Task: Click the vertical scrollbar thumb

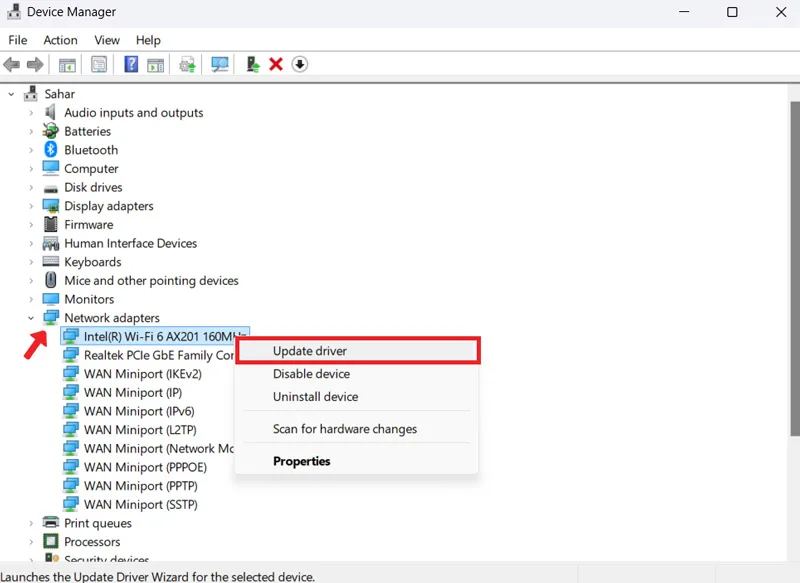Action: 795,268
